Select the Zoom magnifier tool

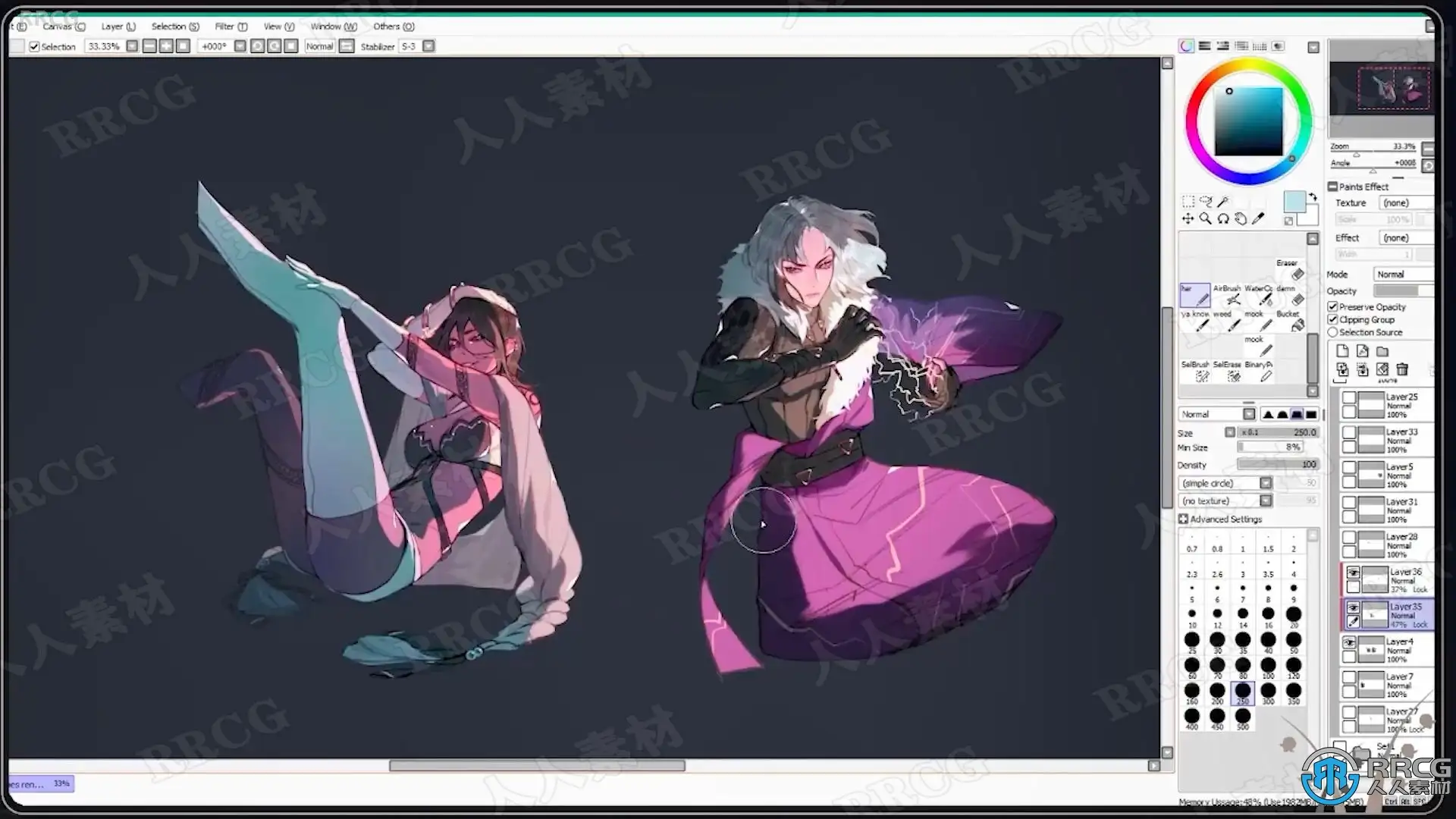click(1205, 219)
